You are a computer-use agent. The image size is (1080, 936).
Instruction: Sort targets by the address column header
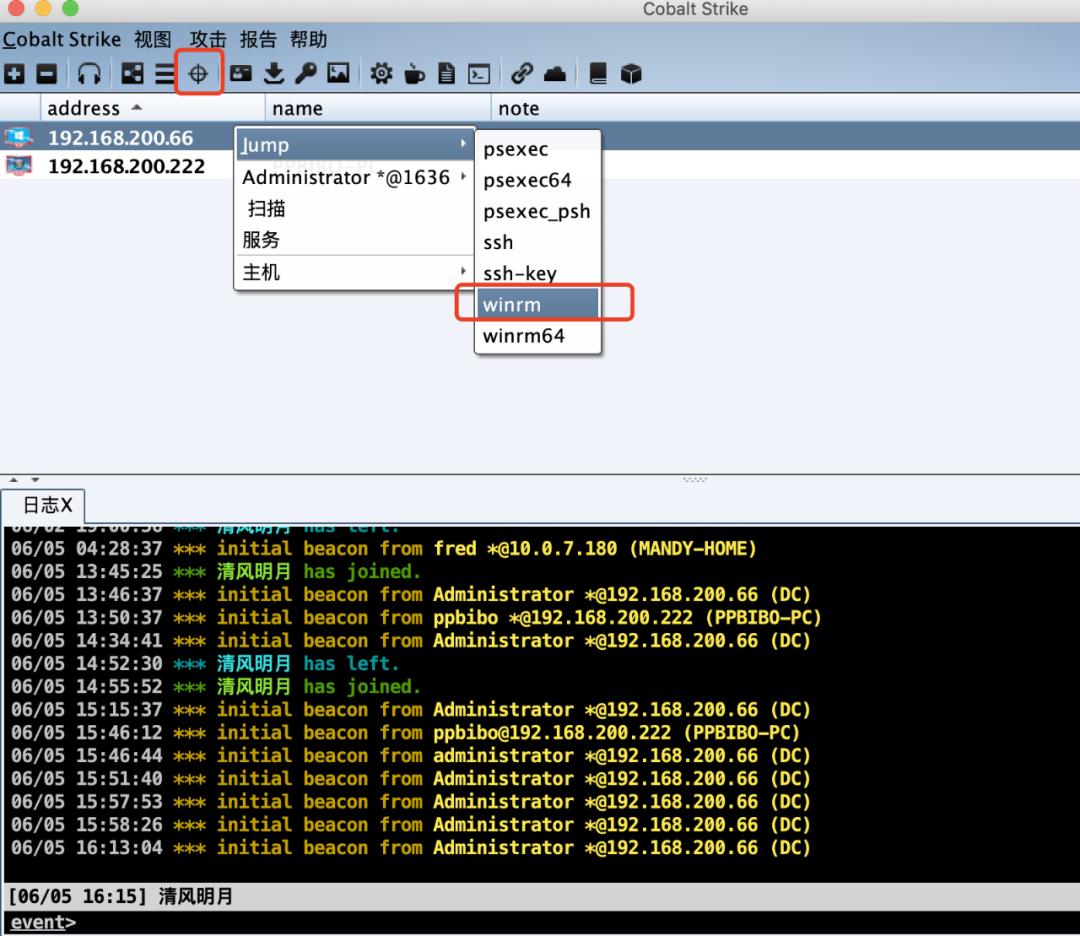[x=153, y=108]
